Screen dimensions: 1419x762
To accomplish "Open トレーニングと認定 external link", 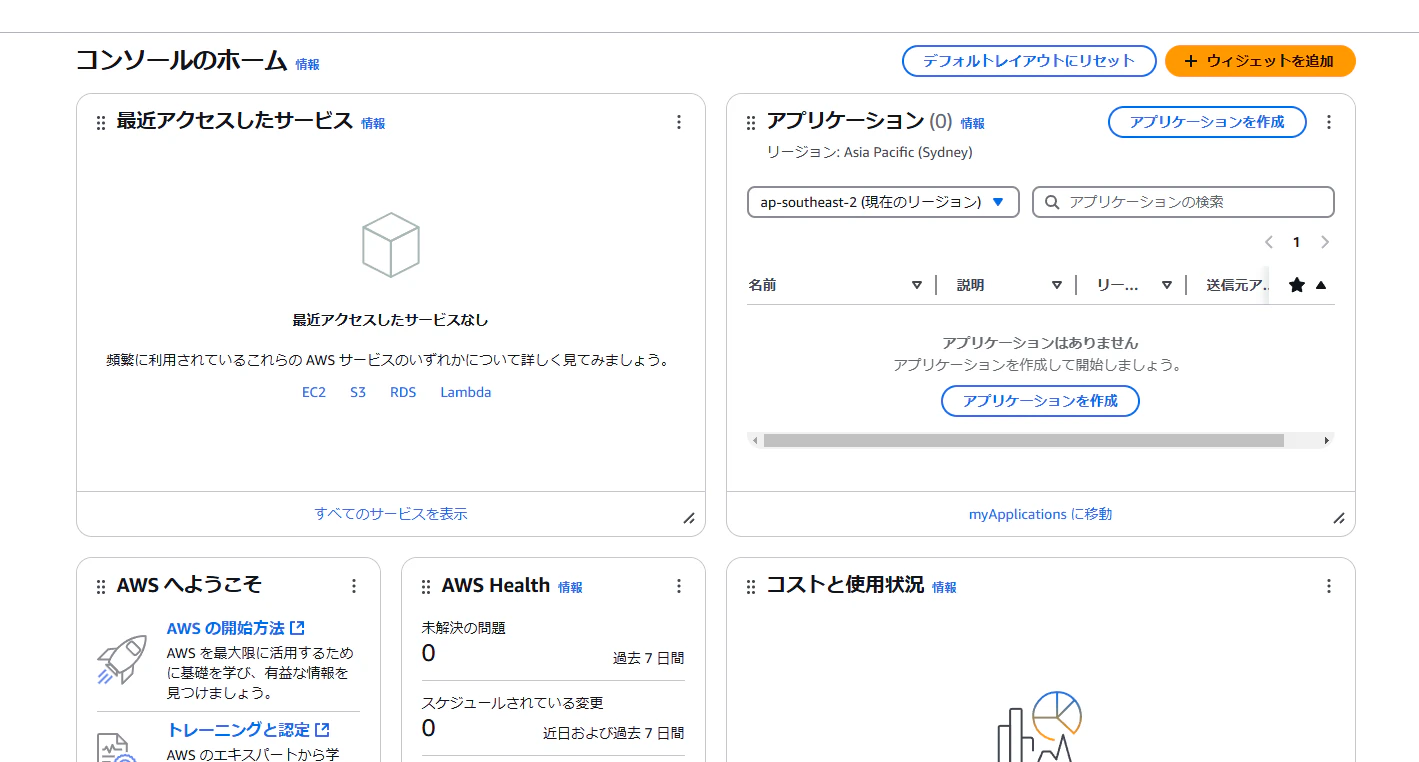I will (x=249, y=730).
